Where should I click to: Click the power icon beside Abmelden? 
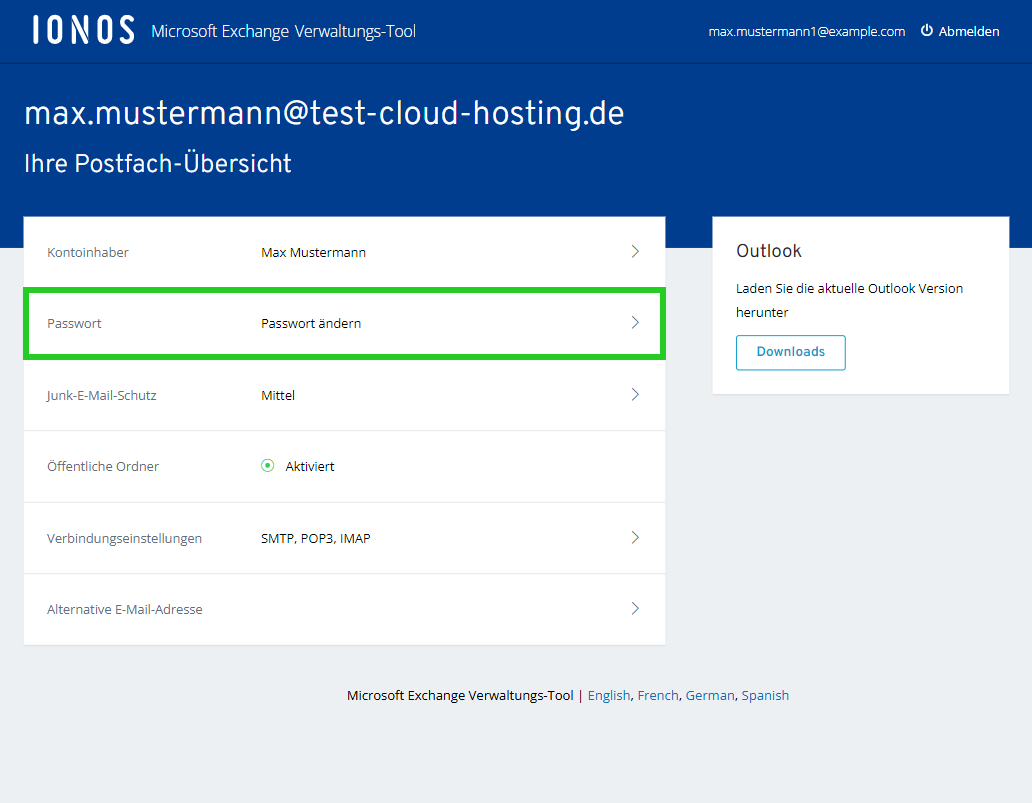pyautogui.click(x=927, y=30)
